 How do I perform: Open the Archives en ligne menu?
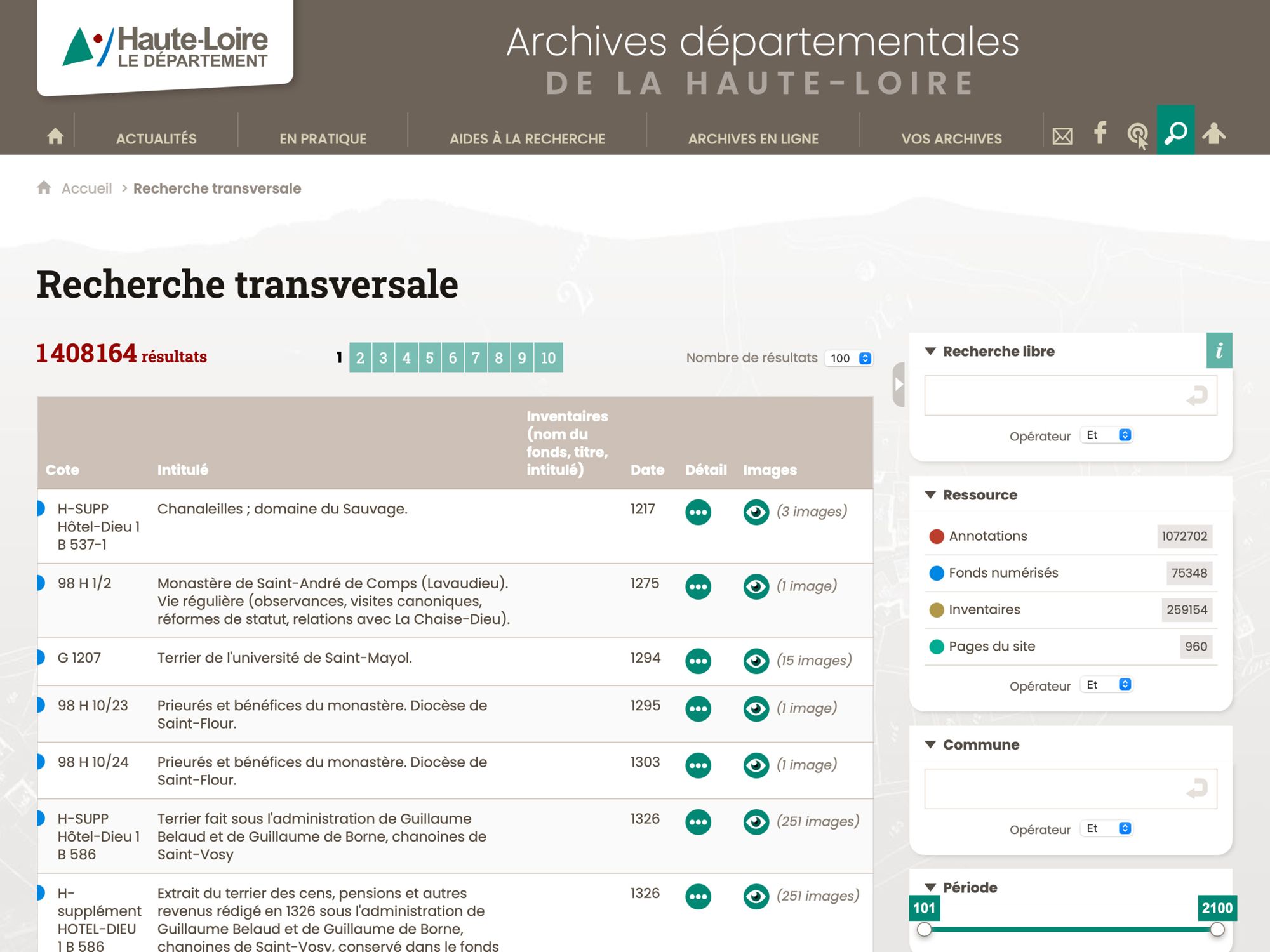[x=753, y=138]
